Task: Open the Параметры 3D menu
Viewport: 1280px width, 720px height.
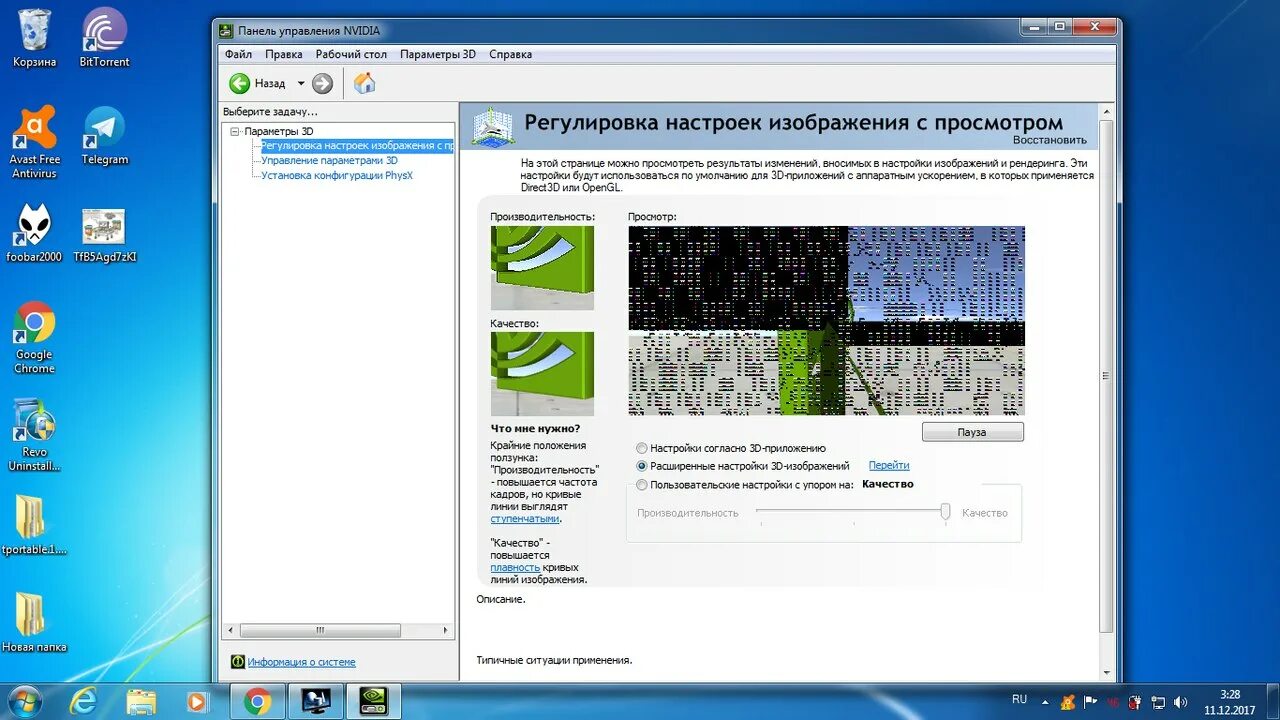Action: click(x=438, y=54)
